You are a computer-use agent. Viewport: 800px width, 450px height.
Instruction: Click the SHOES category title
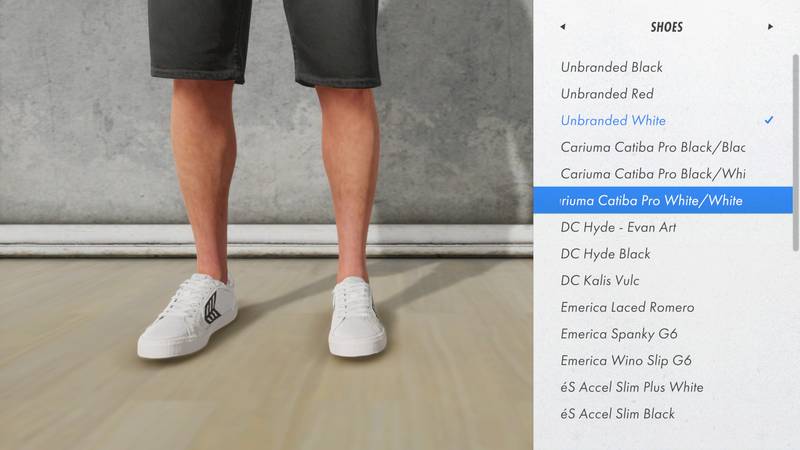[666, 27]
